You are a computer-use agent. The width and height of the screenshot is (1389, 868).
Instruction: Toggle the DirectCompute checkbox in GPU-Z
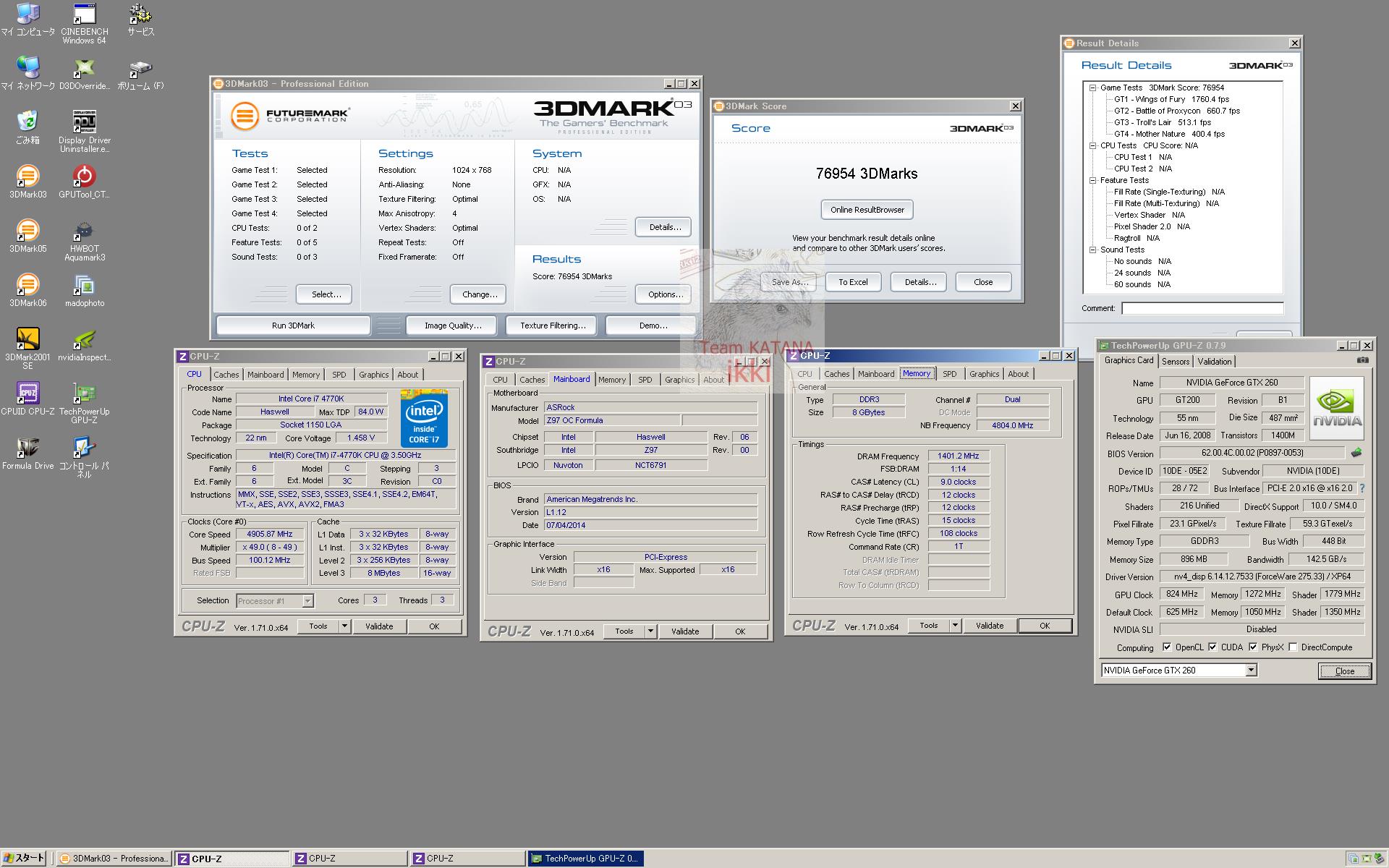[x=1293, y=647]
